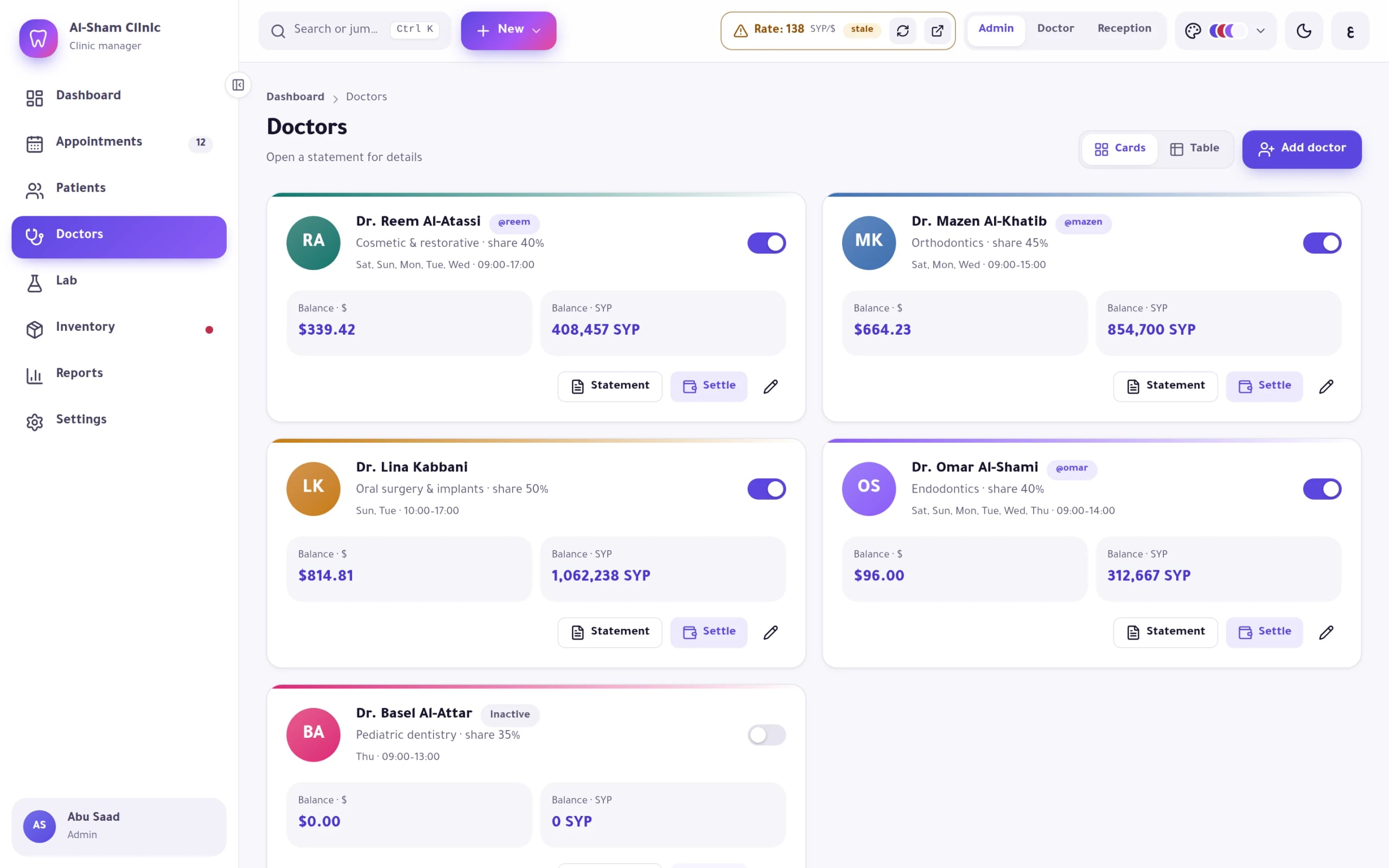Open the New dropdown menu
Viewport: 1389px width, 868px height.
tap(508, 30)
